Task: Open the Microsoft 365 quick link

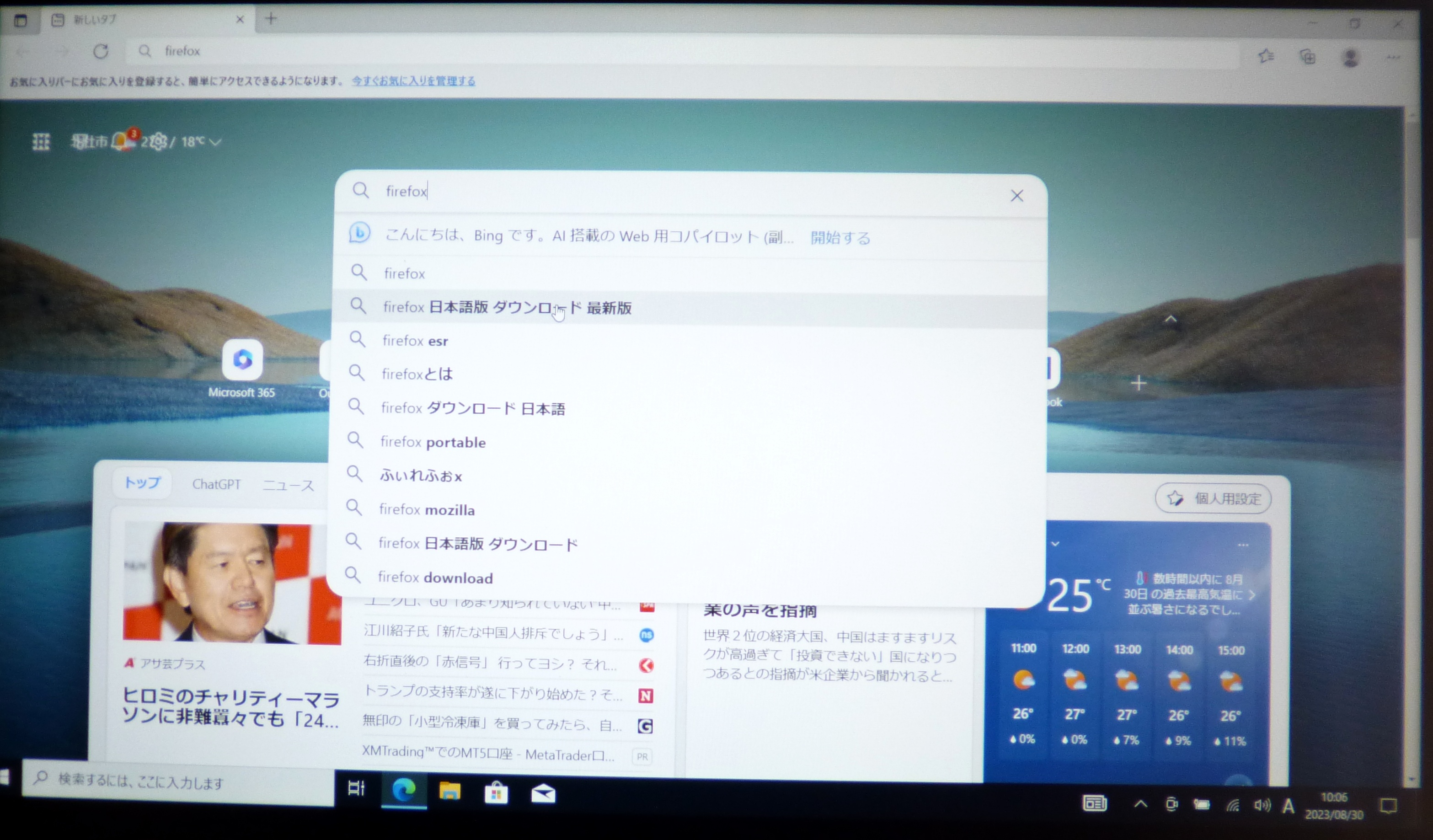Action: pyautogui.click(x=242, y=369)
